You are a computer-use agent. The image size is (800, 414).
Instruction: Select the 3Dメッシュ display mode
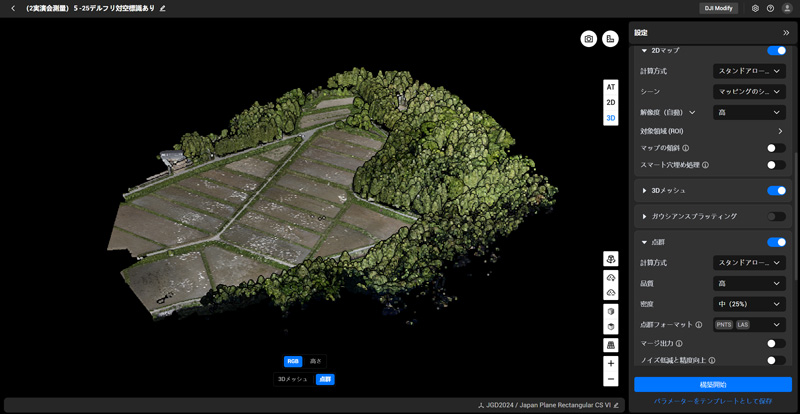(292, 380)
